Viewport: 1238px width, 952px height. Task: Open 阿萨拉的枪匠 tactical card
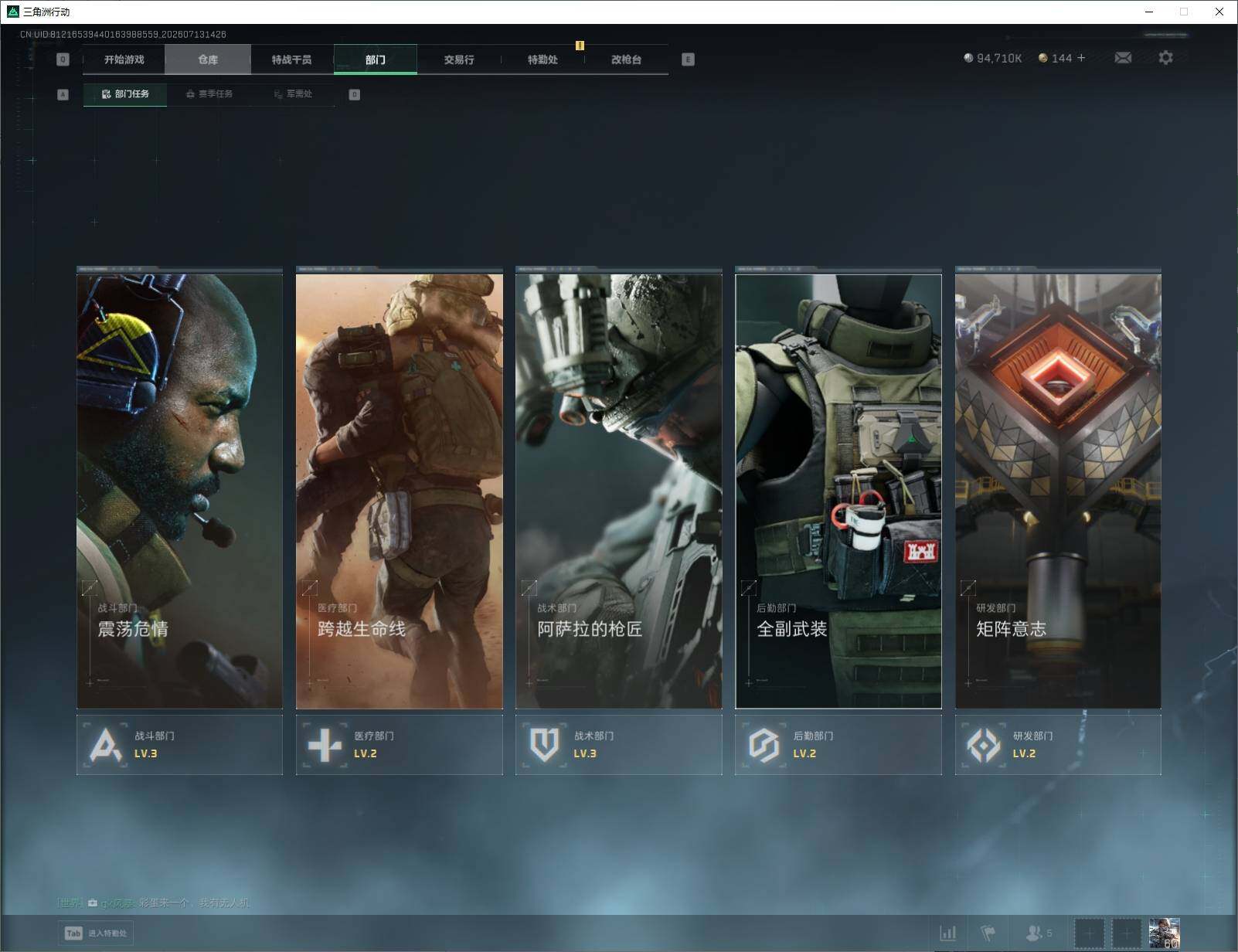(x=619, y=488)
